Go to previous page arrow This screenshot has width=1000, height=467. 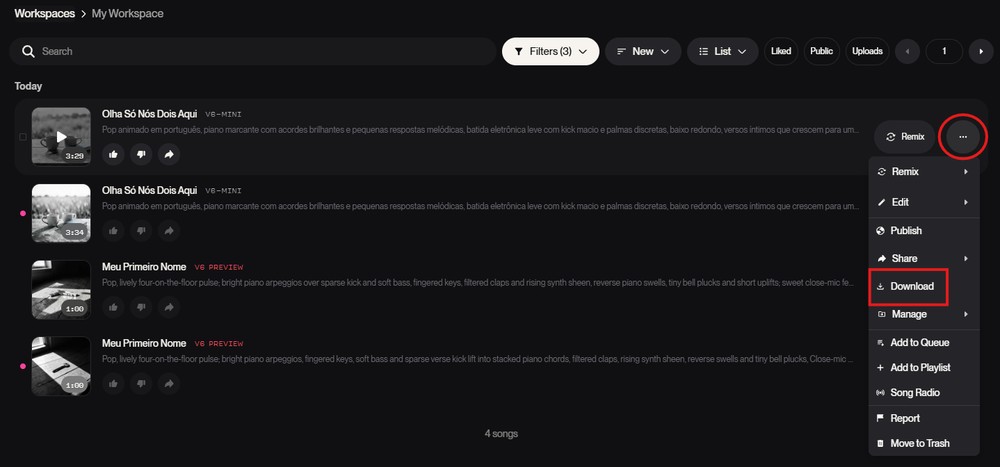[x=908, y=51]
